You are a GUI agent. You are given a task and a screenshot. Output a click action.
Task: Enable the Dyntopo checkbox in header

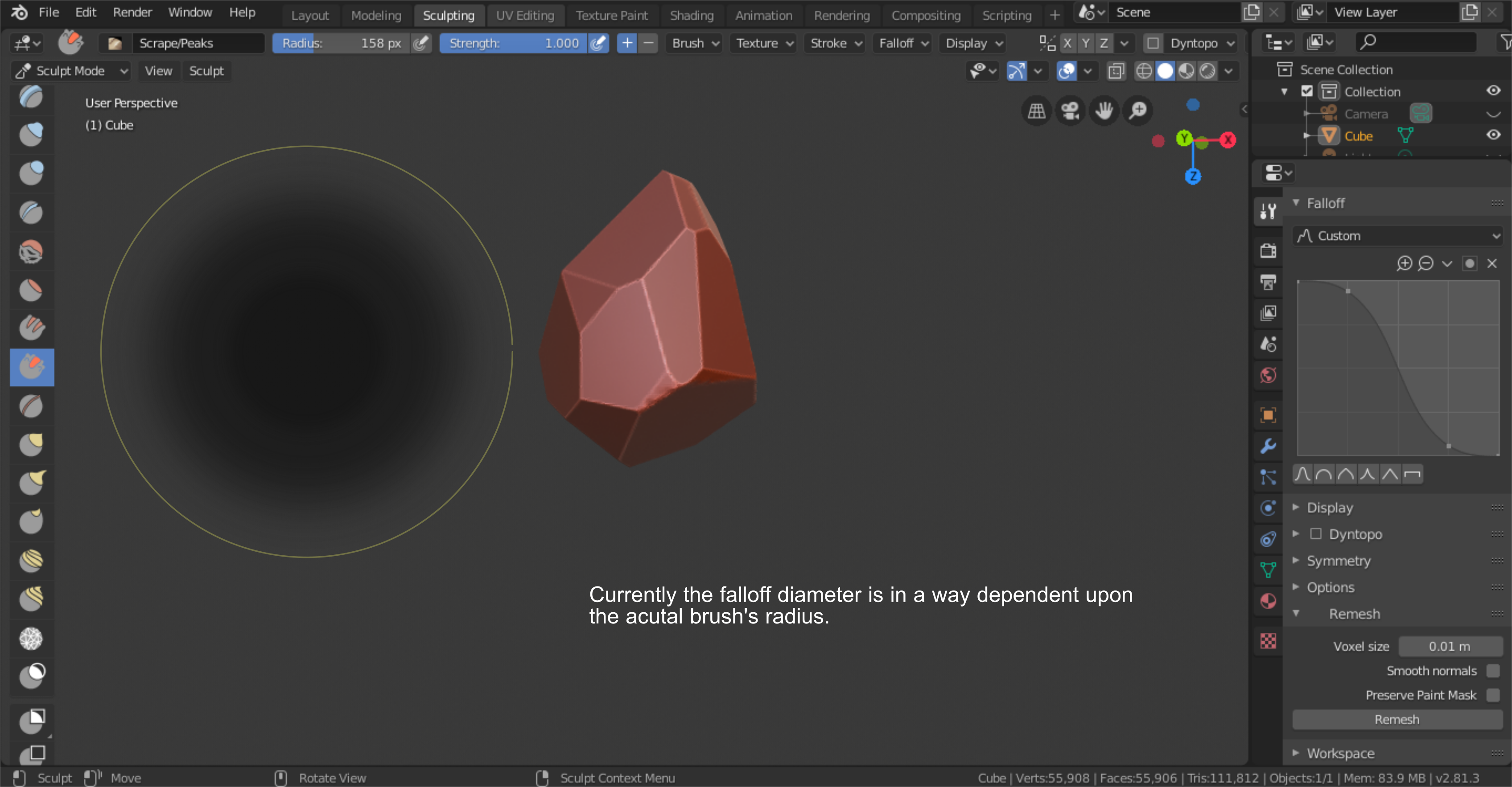[1153, 43]
